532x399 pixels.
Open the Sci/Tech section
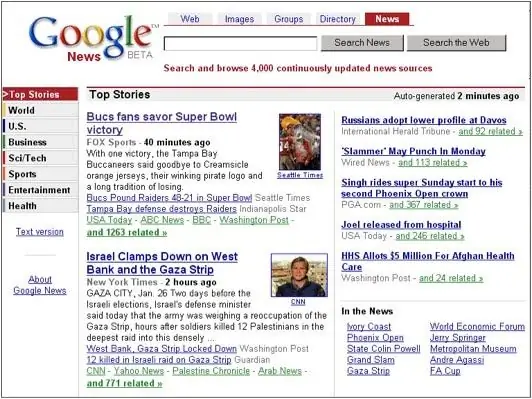pyautogui.click(x=40, y=158)
